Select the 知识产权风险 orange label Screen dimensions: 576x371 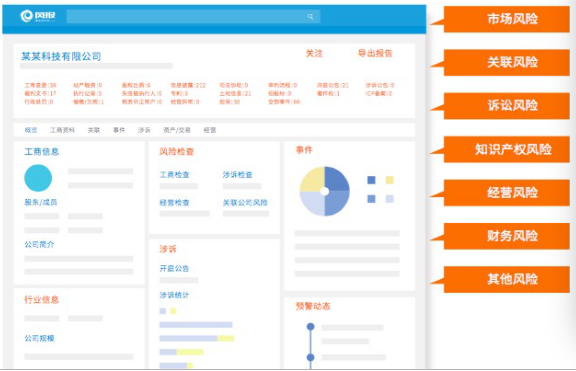click(507, 149)
